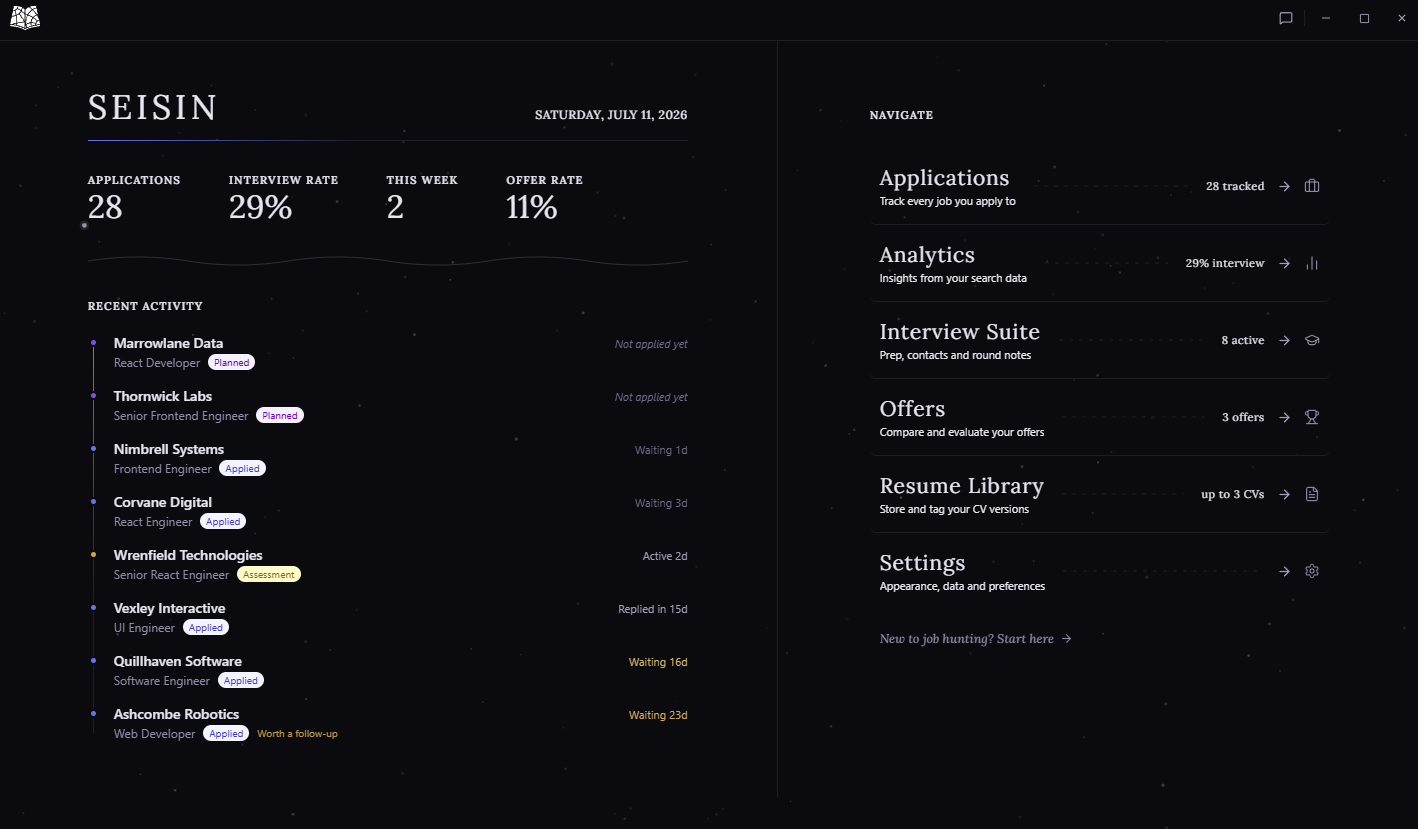Viewport: 1418px width, 829px height.
Task: Click the Applied badge for Web Developer
Action: [x=226, y=734]
